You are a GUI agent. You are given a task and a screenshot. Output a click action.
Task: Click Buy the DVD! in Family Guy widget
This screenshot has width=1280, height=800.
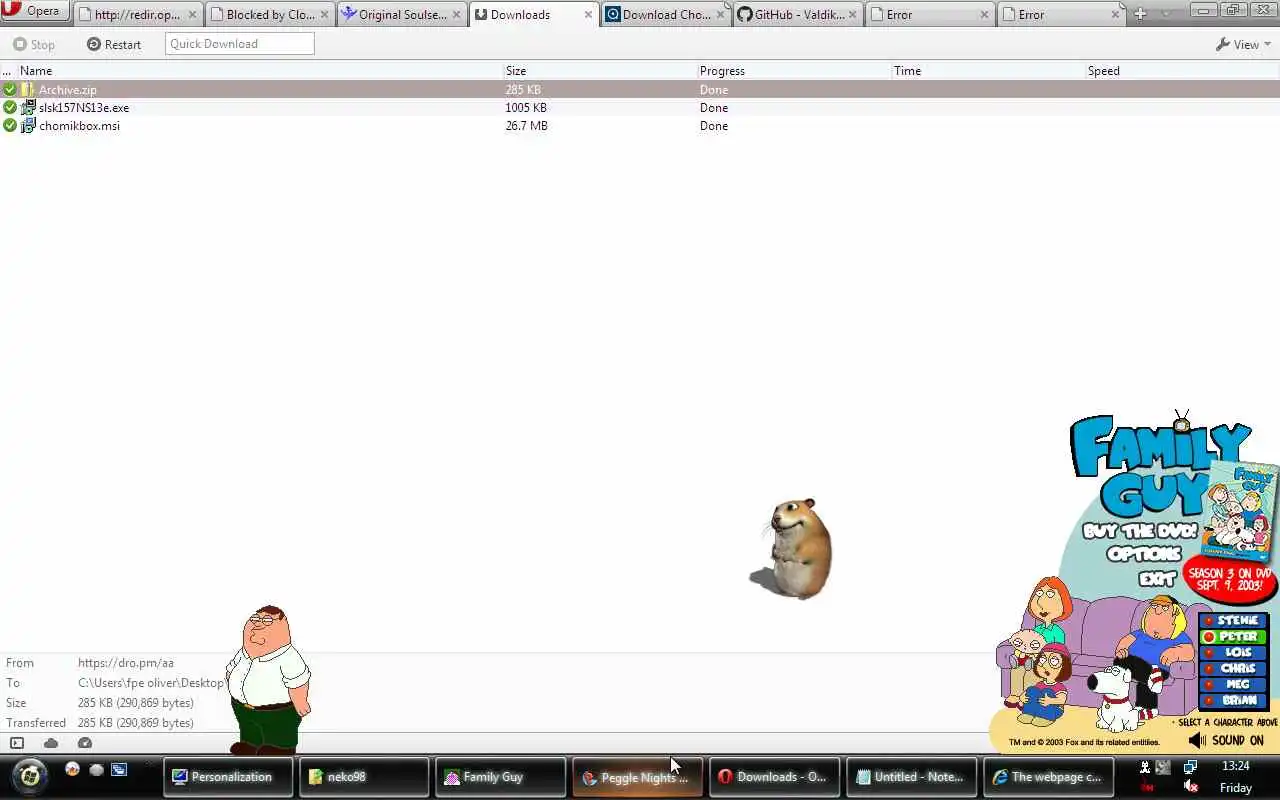1139,531
